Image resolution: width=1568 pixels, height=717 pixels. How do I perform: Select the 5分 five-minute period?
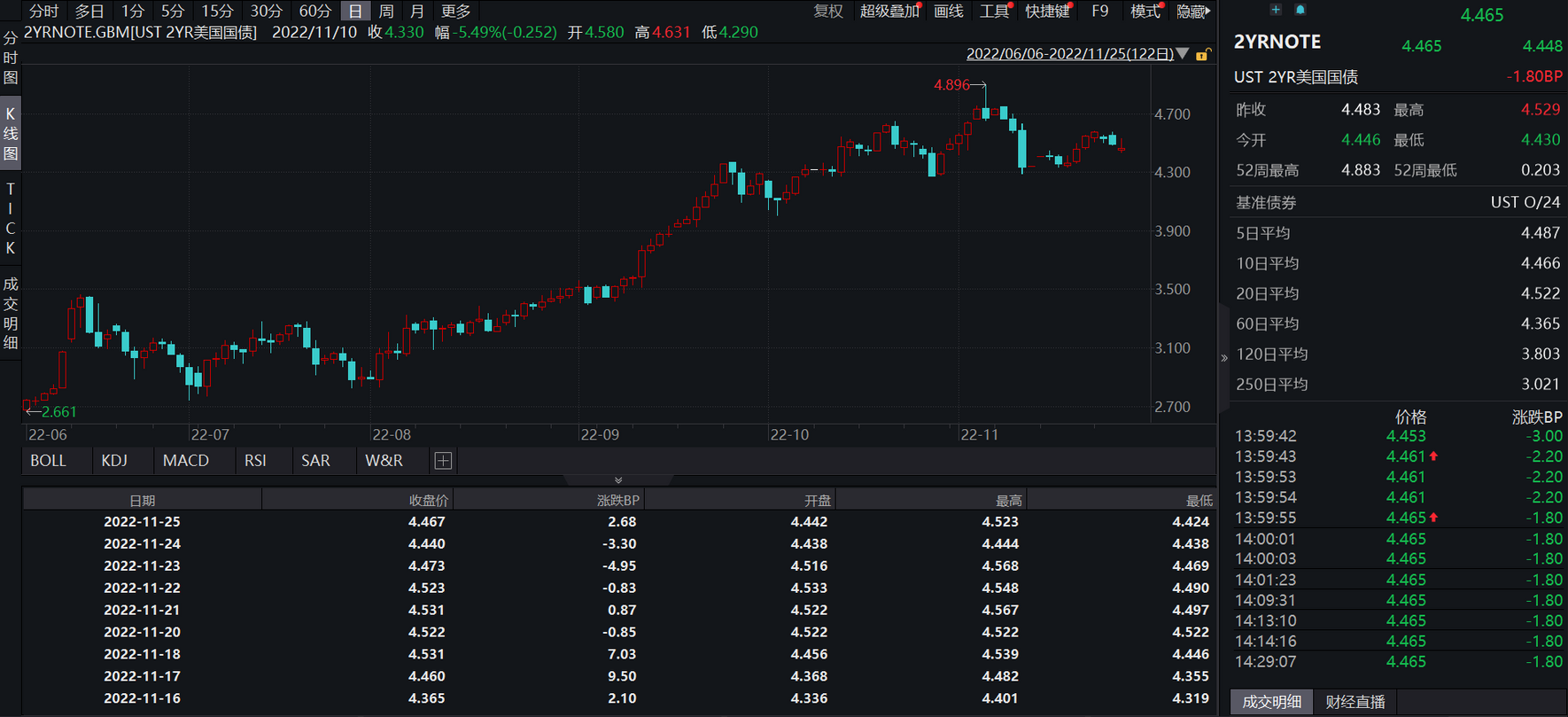click(173, 12)
